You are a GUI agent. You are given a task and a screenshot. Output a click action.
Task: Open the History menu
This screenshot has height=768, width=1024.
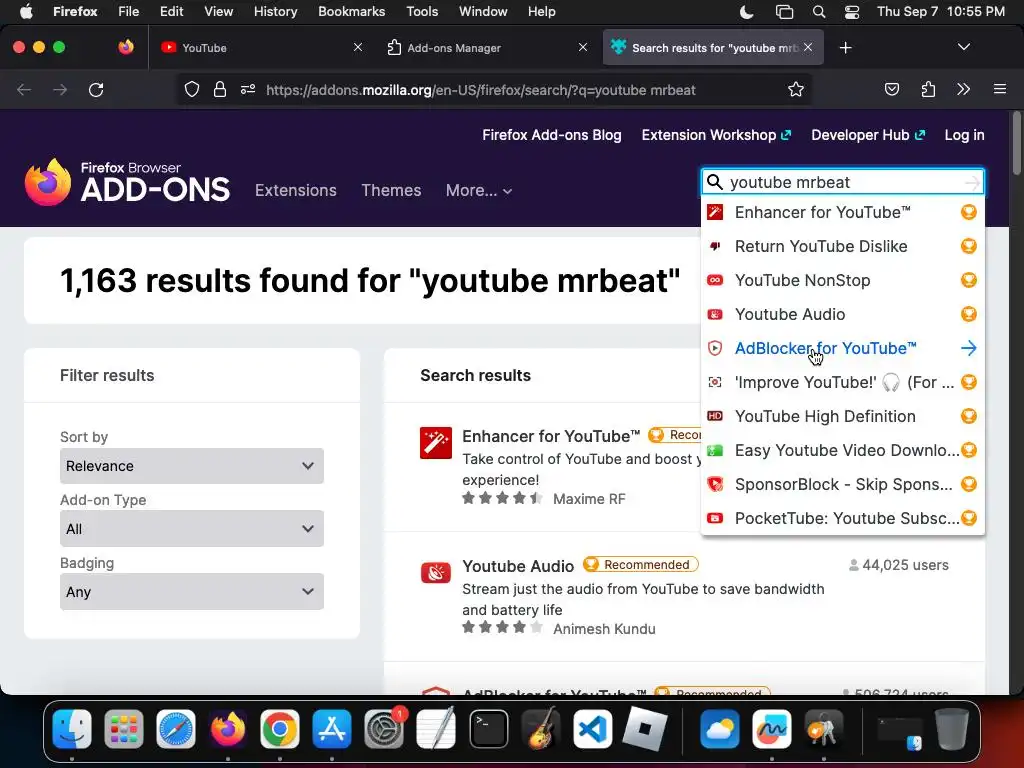(275, 12)
